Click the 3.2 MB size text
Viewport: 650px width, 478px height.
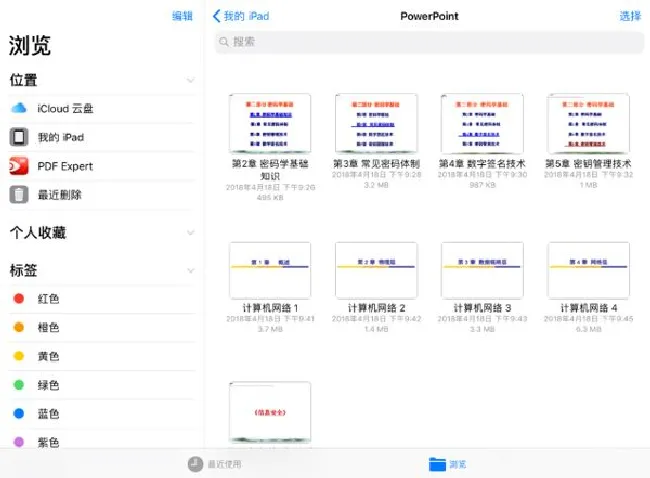[376, 185]
